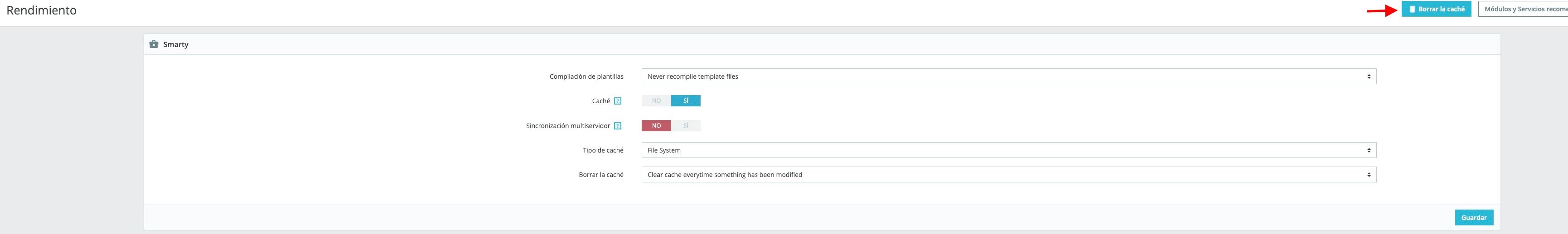Click the Borrar la caché button

1436,9
